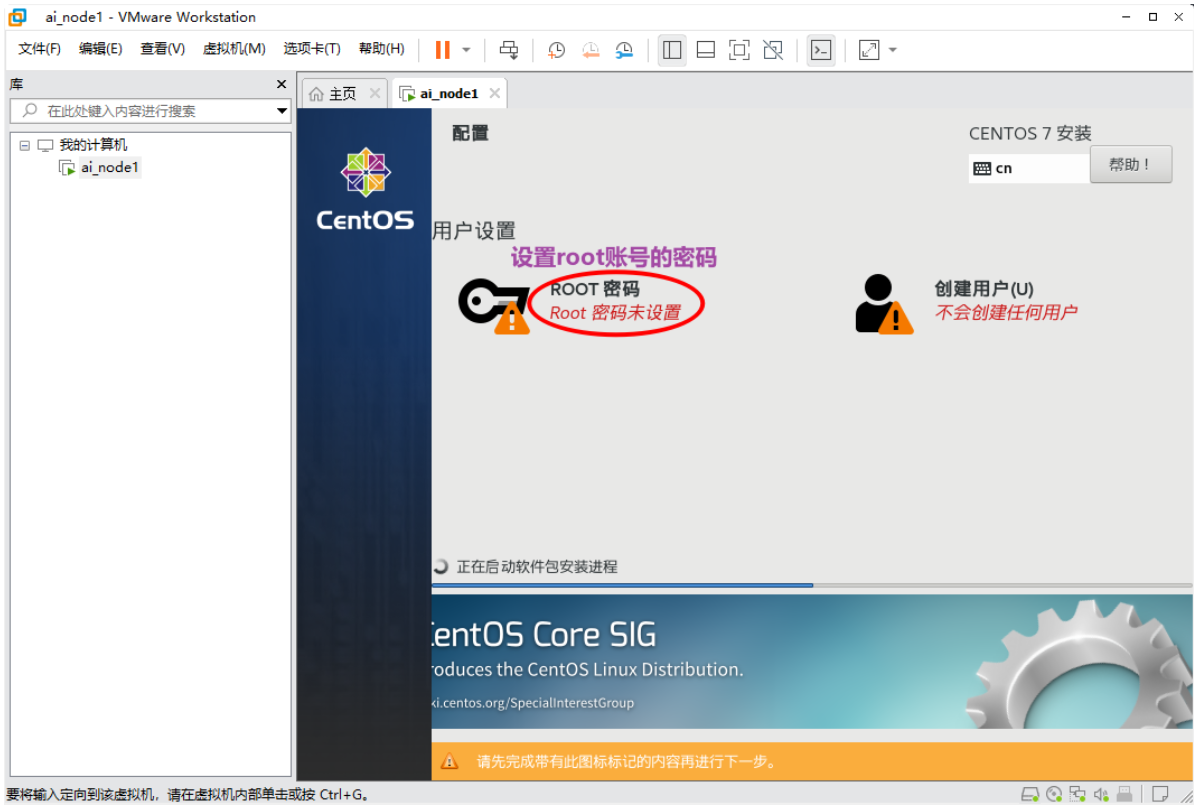Open the 虚拟机(M) menu
This screenshot has height=805, width=1194.
[x=234, y=47]
